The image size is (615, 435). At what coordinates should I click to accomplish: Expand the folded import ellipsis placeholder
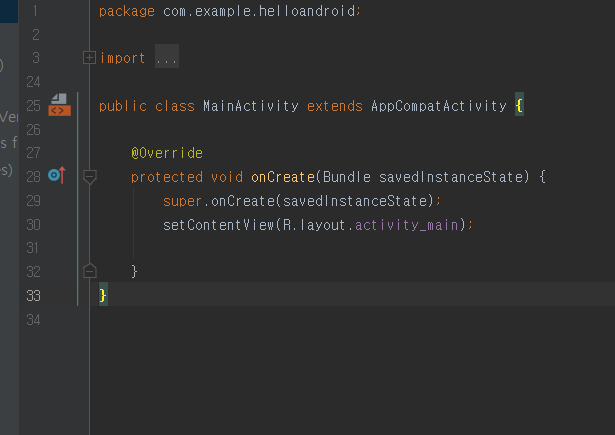167,56
